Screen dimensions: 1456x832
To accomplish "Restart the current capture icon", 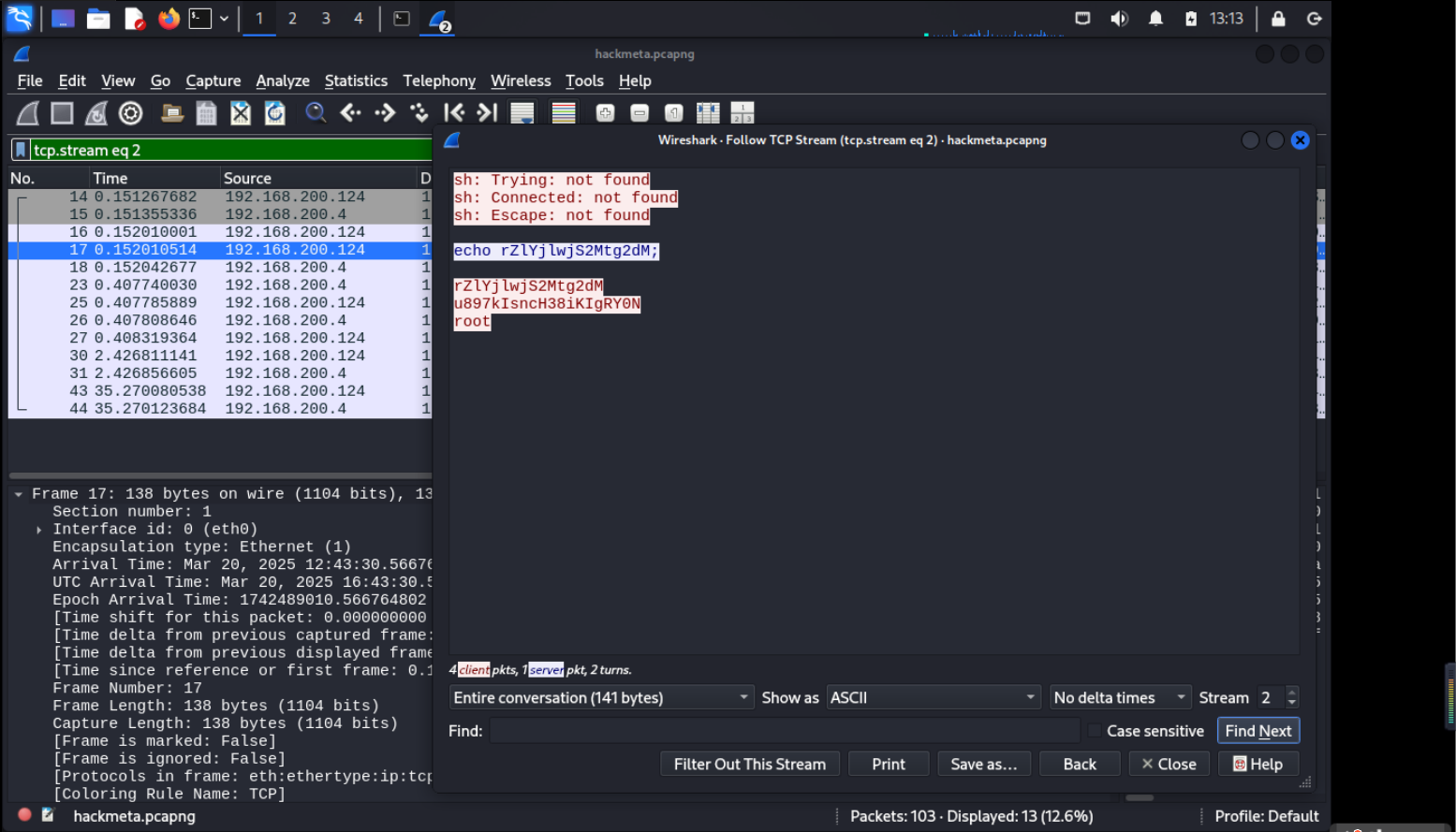I will [96, 113].
